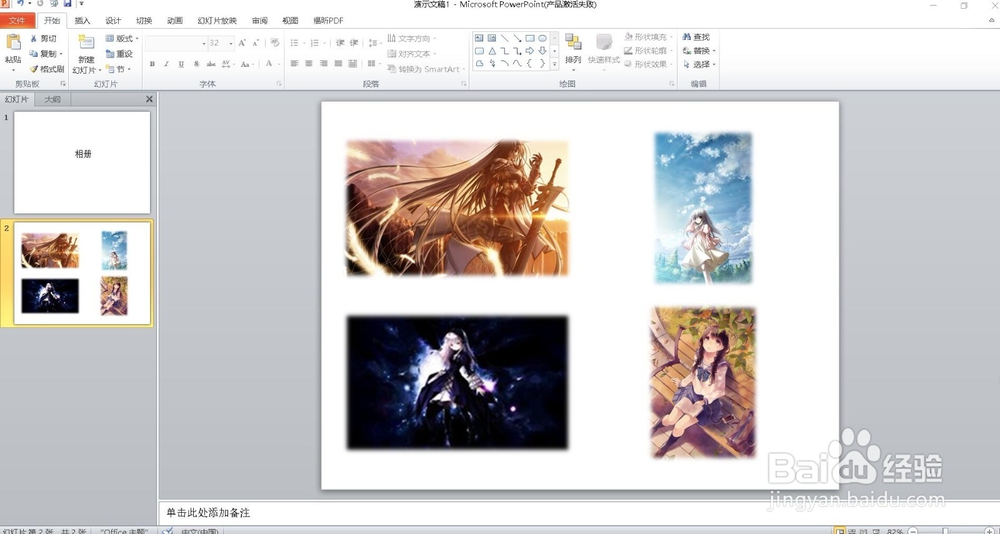Image resolution: width=1000 pixels, height=534 pixels.
Task: Click Reset (重设) slide button
Action: point(119,54)
